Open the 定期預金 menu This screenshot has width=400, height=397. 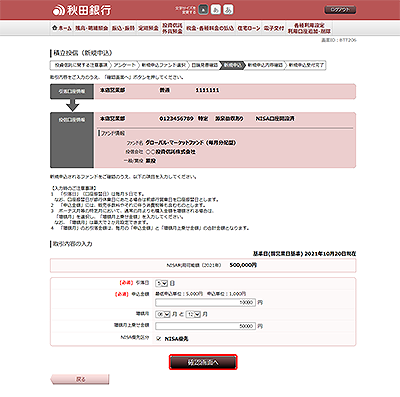(x=148, y=28)
